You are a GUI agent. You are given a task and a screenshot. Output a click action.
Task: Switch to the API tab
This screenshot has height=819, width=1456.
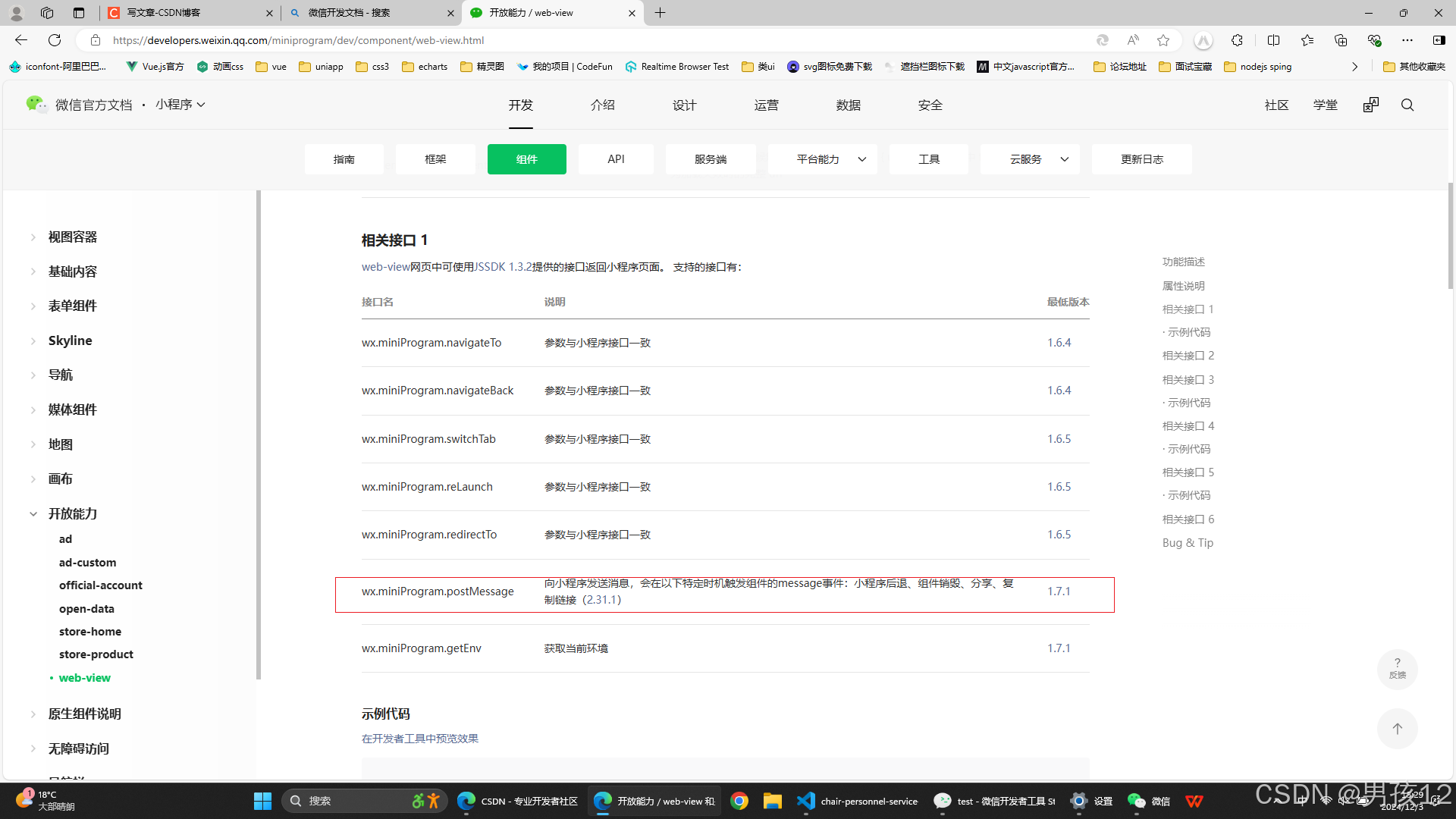[616, 159]
